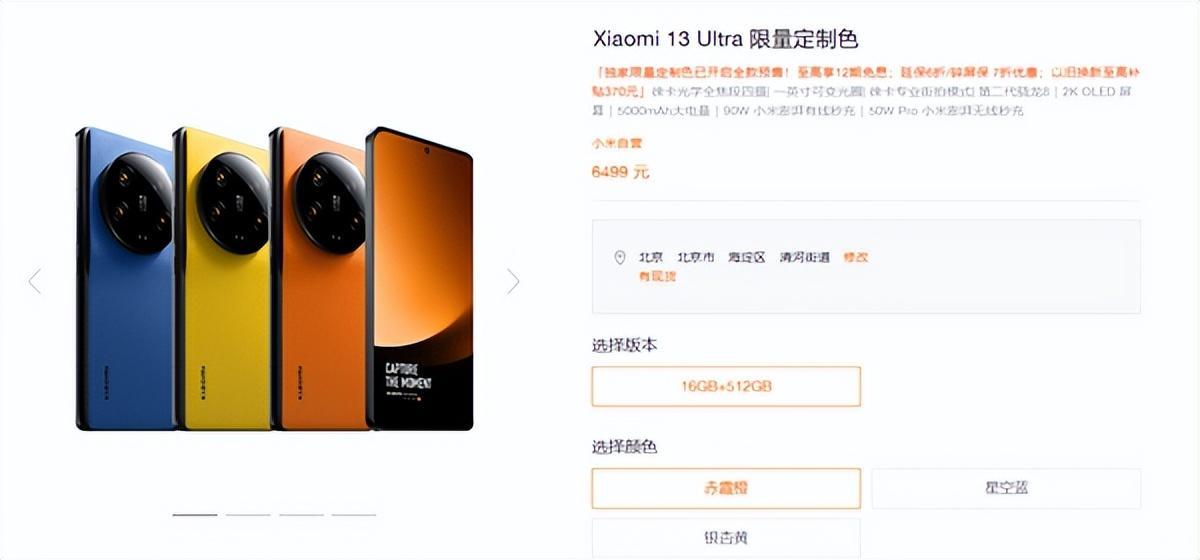
Task: Click the 海淀区 district in address
Action: 746,257
